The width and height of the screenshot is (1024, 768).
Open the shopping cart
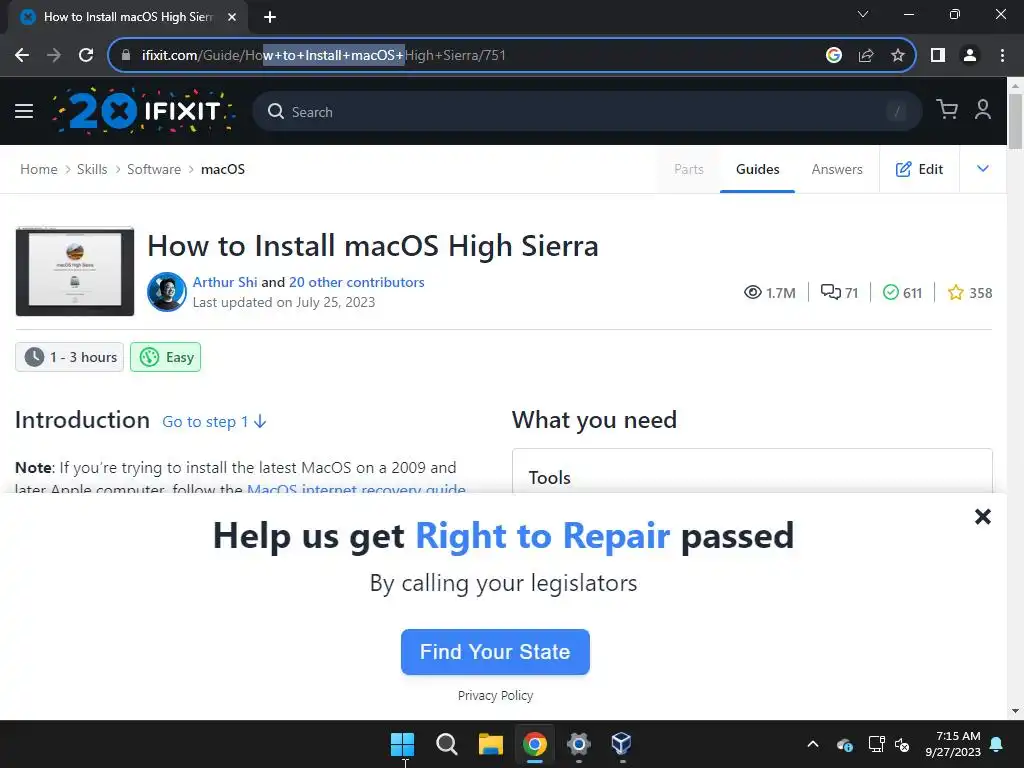point(947,109)
